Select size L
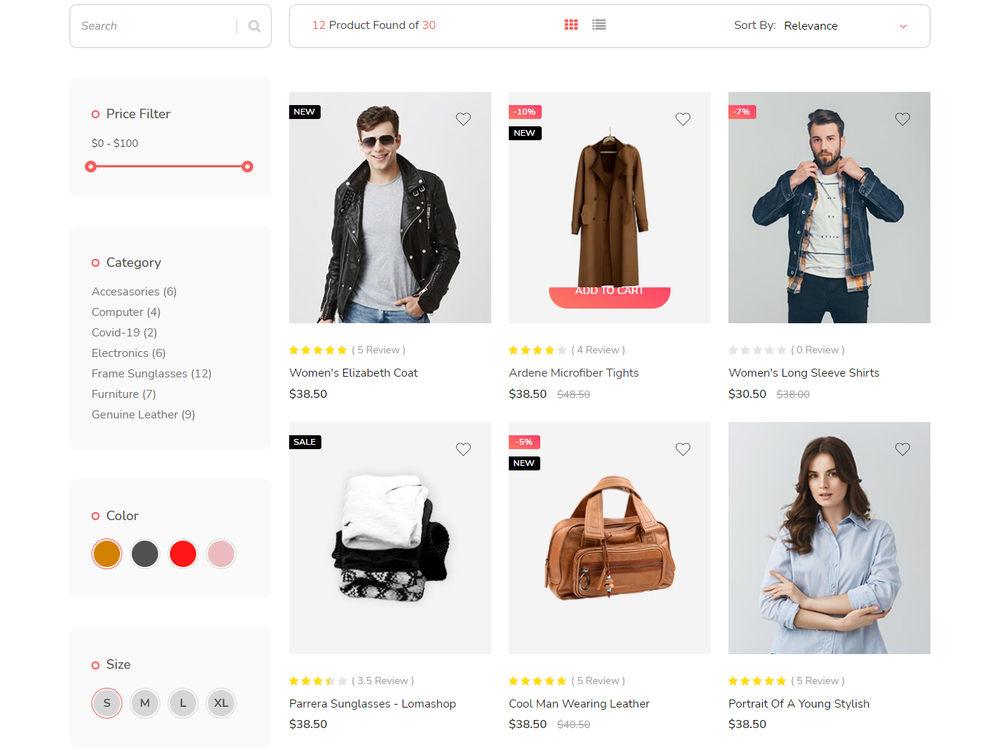Screen dimensions: 1000x750 click(183, 703)
